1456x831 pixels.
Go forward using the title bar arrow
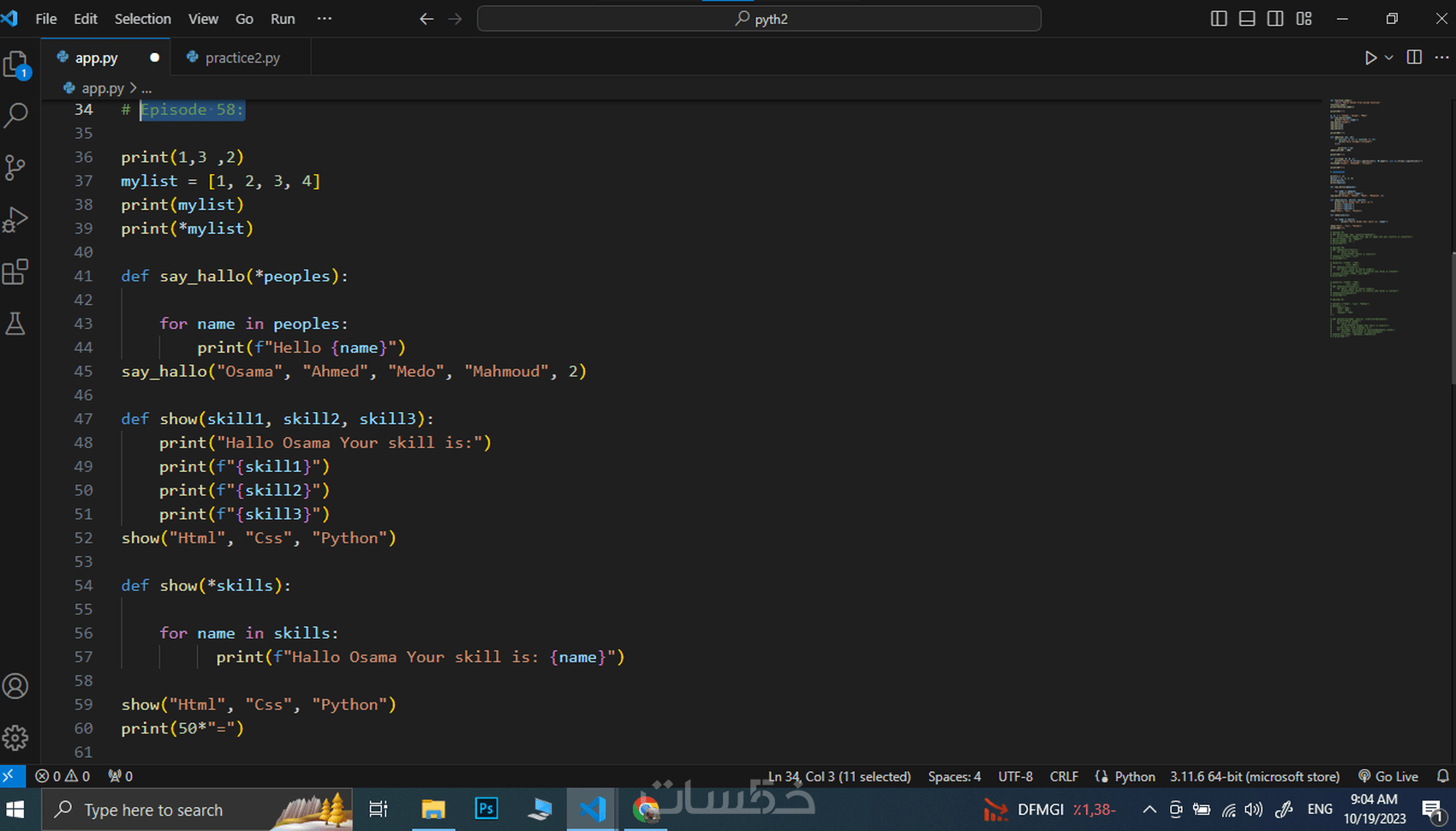(455, 19)
